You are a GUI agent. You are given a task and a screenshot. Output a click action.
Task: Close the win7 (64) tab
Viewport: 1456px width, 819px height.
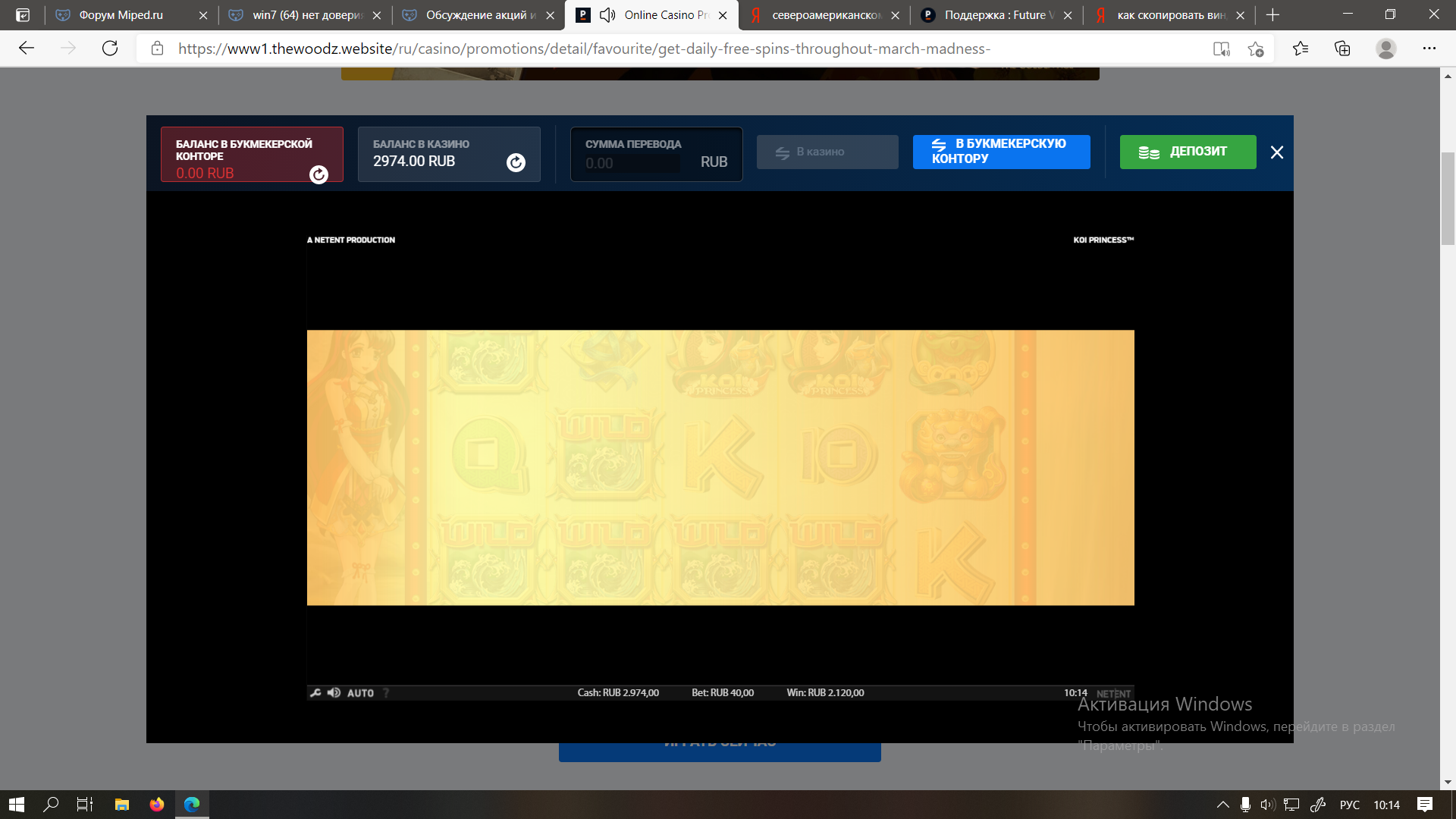pyautogui.click(x=377, y=15)
